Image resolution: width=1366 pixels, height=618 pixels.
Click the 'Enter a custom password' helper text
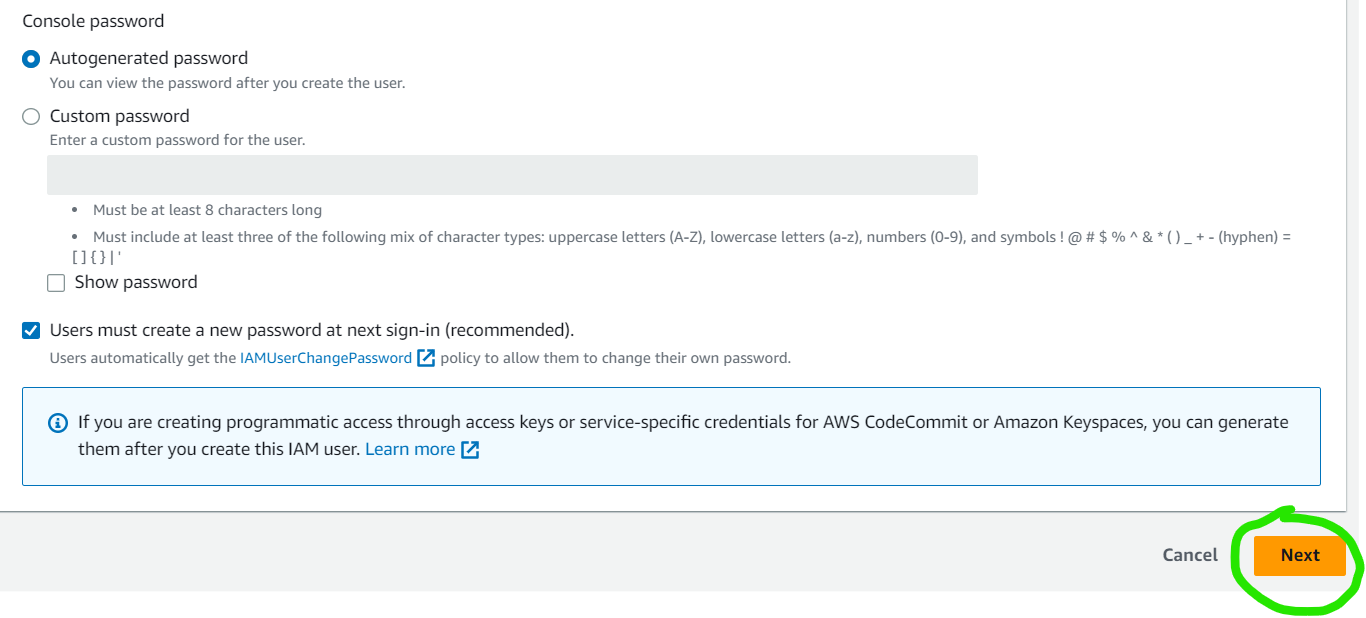pos(177,140)
